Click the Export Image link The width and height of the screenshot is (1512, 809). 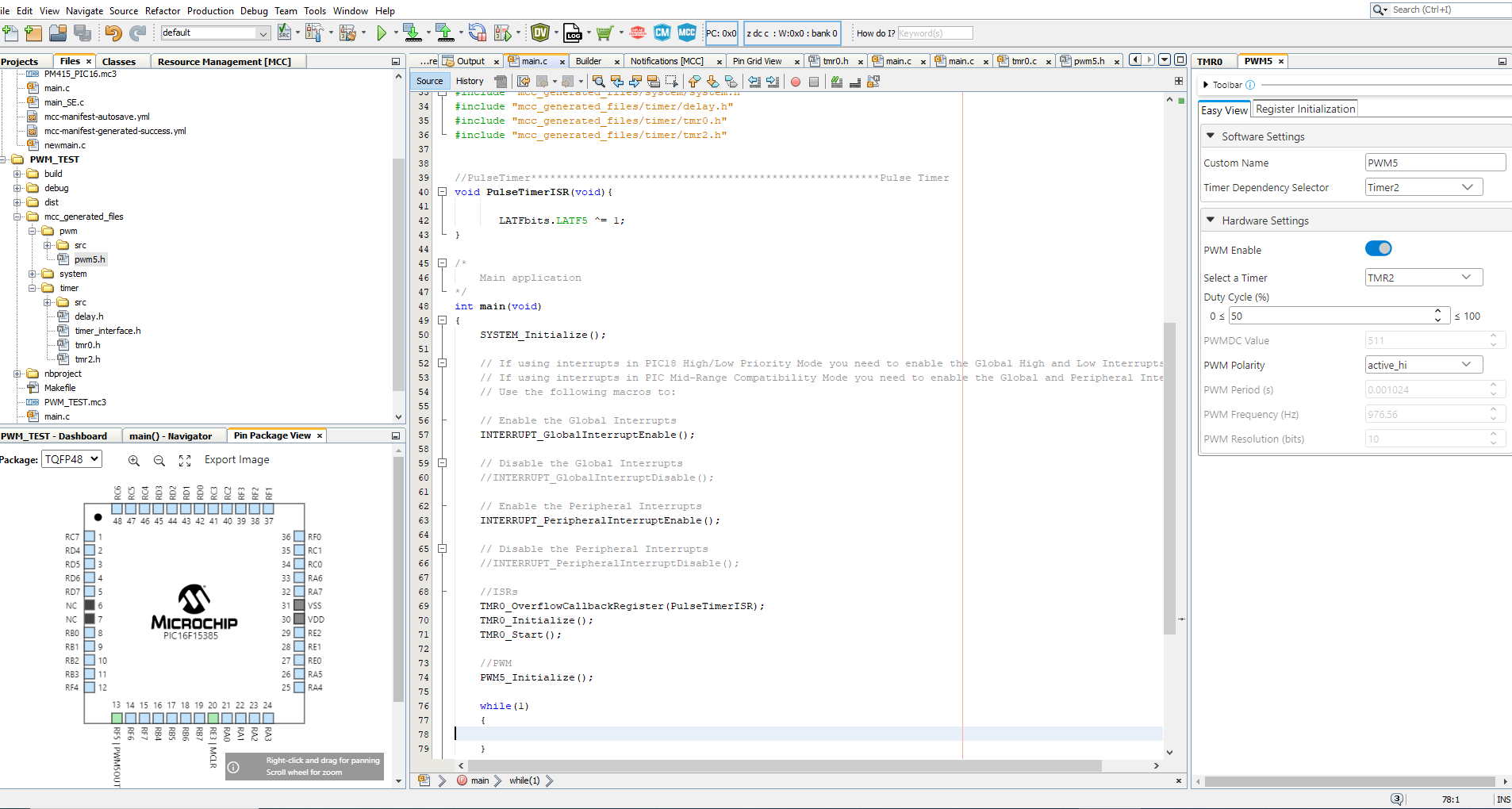[236, 460]
